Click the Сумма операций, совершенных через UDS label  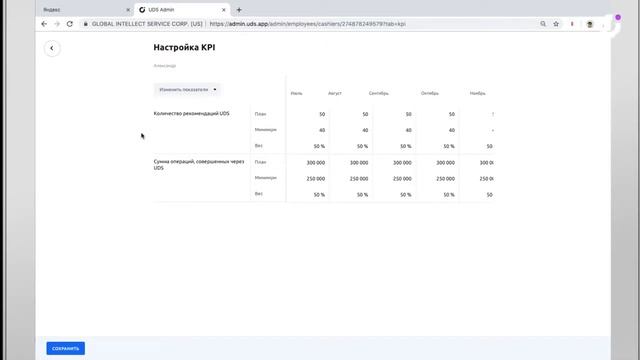coord(199,164)
